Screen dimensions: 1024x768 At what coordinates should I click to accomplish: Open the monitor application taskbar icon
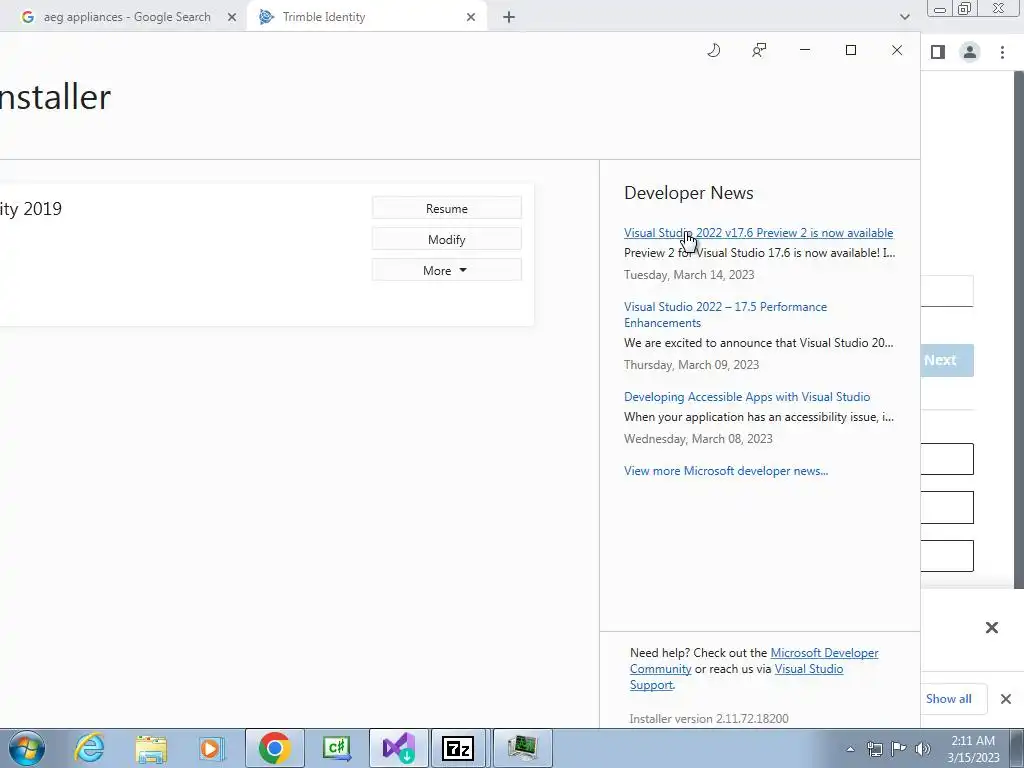tap(522, 748)
